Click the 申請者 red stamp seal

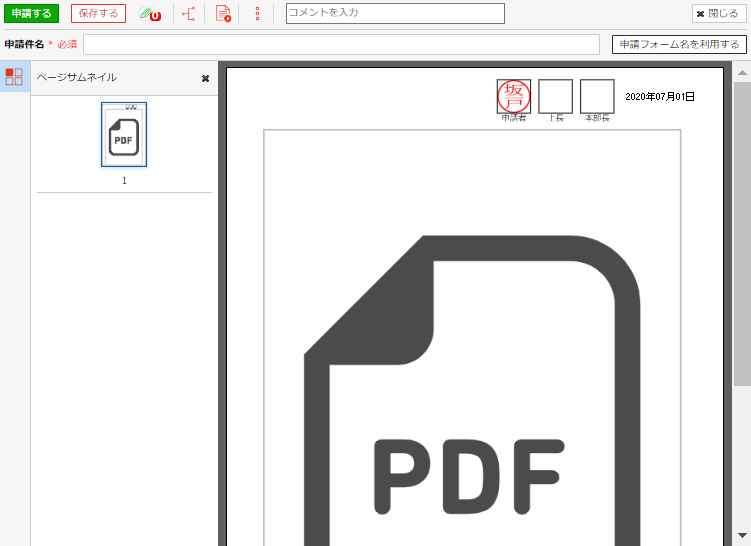tap(514, 96)
